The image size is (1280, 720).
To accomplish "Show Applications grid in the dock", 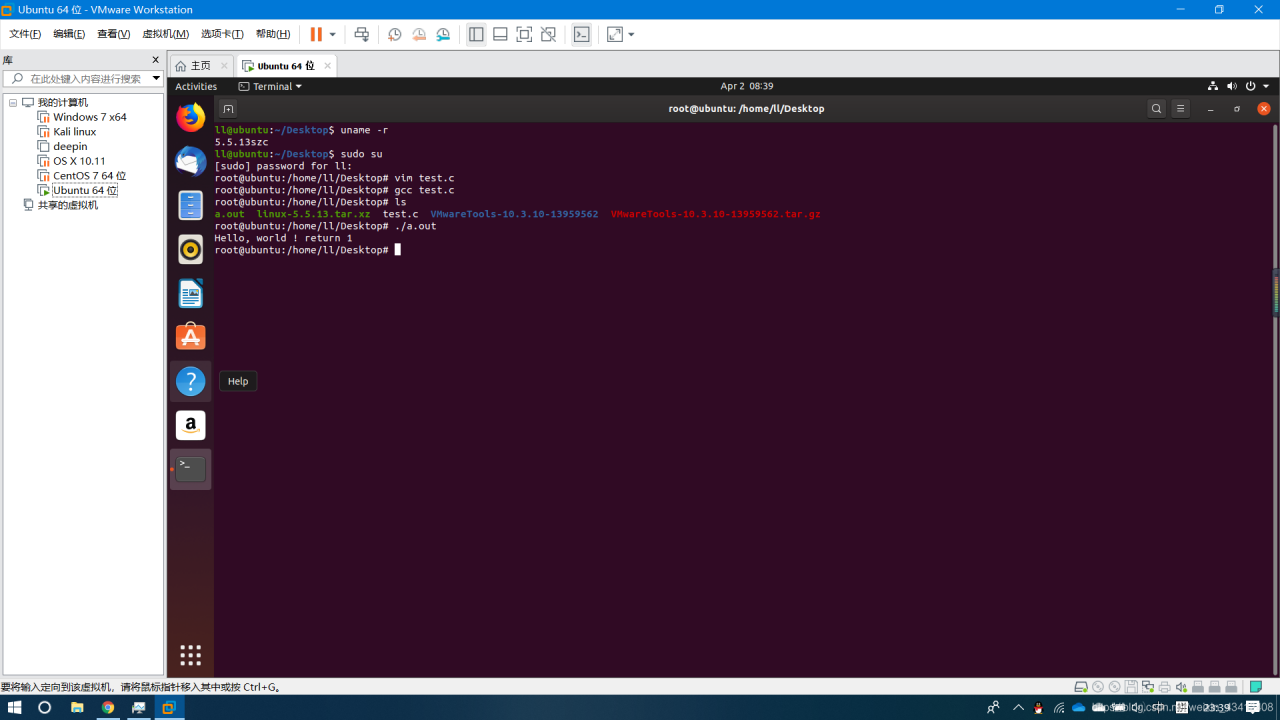I will [190, 655].
